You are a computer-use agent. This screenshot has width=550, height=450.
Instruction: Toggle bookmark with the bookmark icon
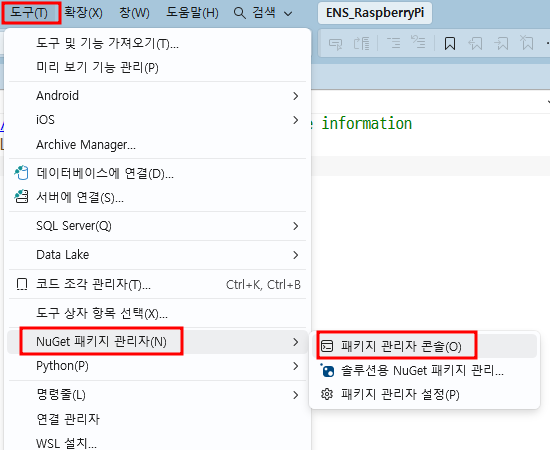coord(450,43)
